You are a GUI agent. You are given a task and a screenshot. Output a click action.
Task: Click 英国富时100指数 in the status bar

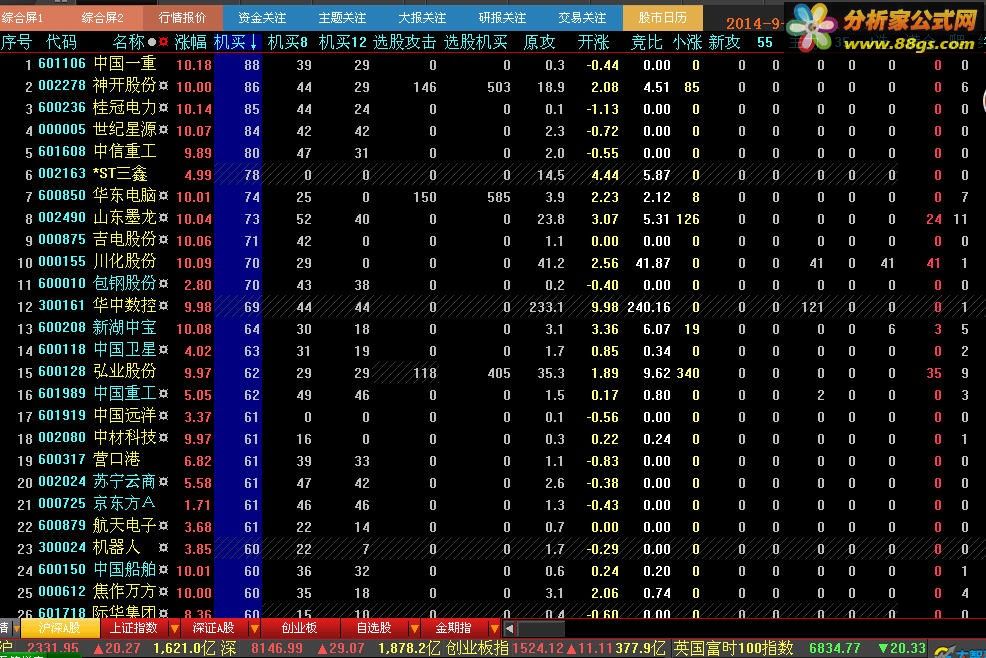pos(733,648)
